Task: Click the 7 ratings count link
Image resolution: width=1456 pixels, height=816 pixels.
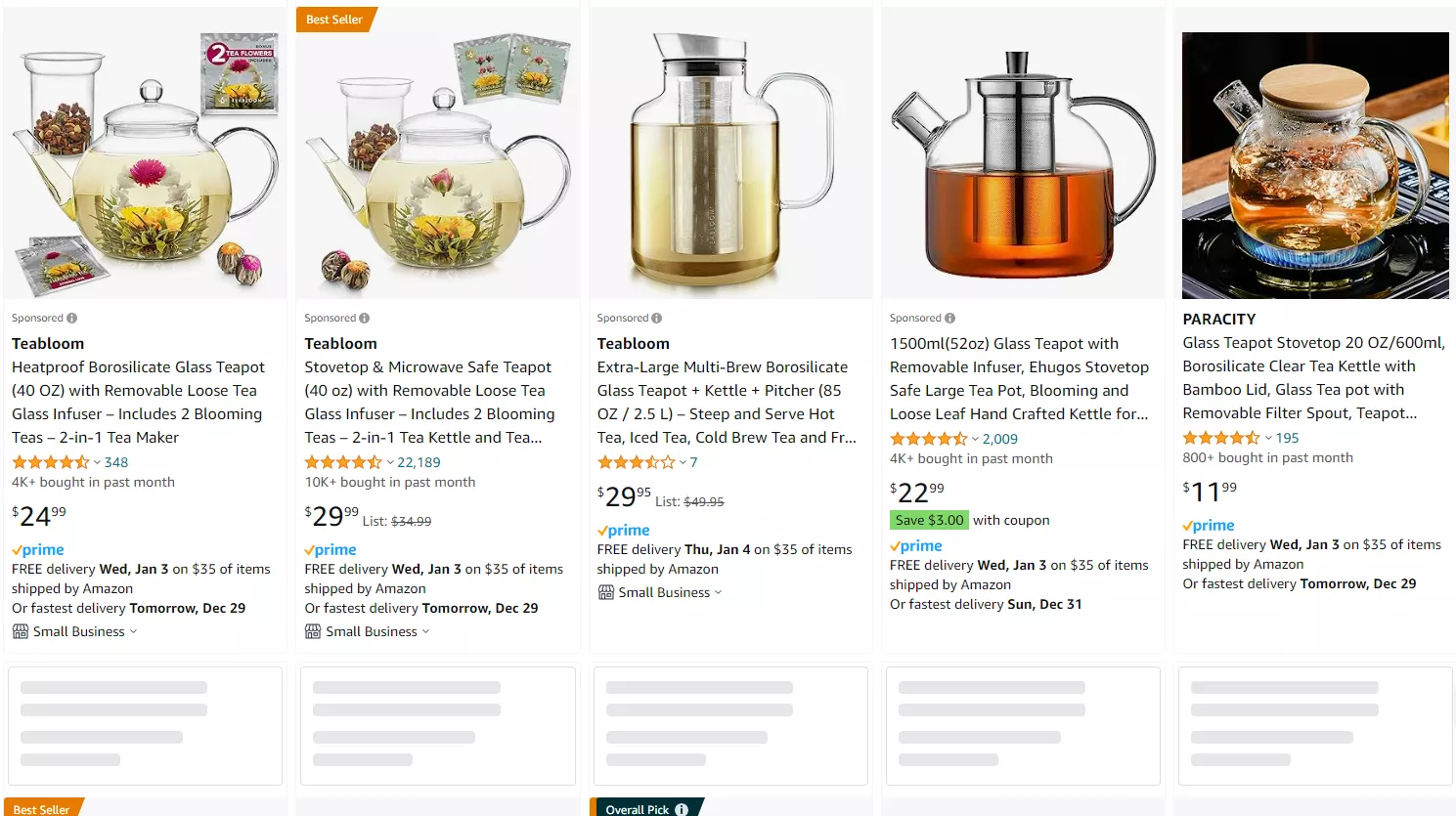Action: tap(693, 462)
